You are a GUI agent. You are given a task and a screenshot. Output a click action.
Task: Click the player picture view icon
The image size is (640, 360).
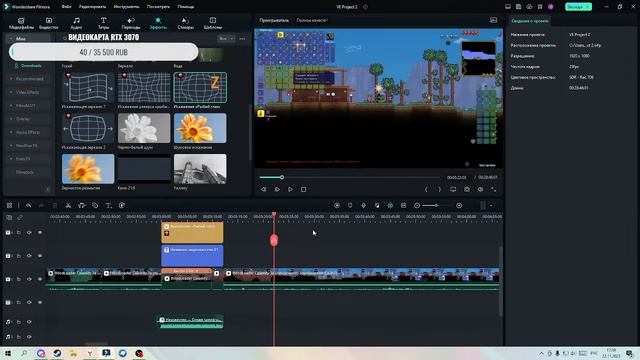point(493,20)
